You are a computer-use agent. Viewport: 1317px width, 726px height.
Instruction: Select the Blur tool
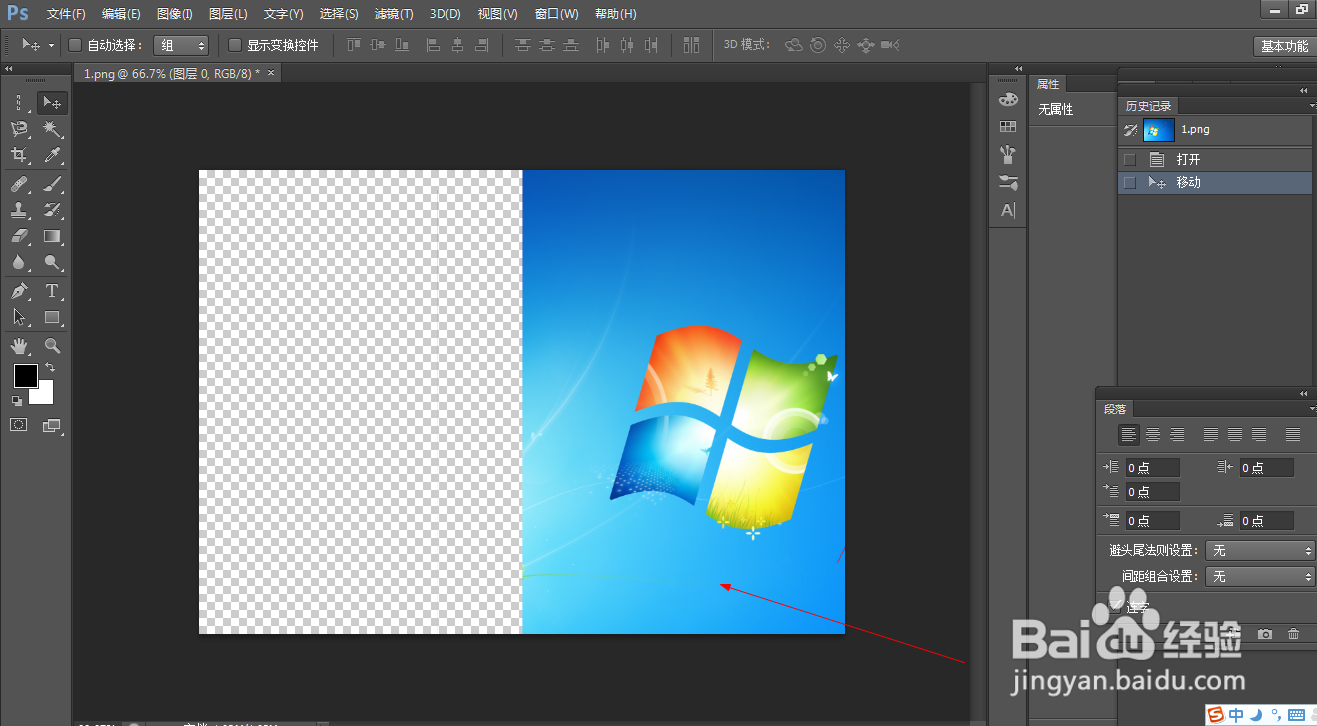(x=19, y=263)
